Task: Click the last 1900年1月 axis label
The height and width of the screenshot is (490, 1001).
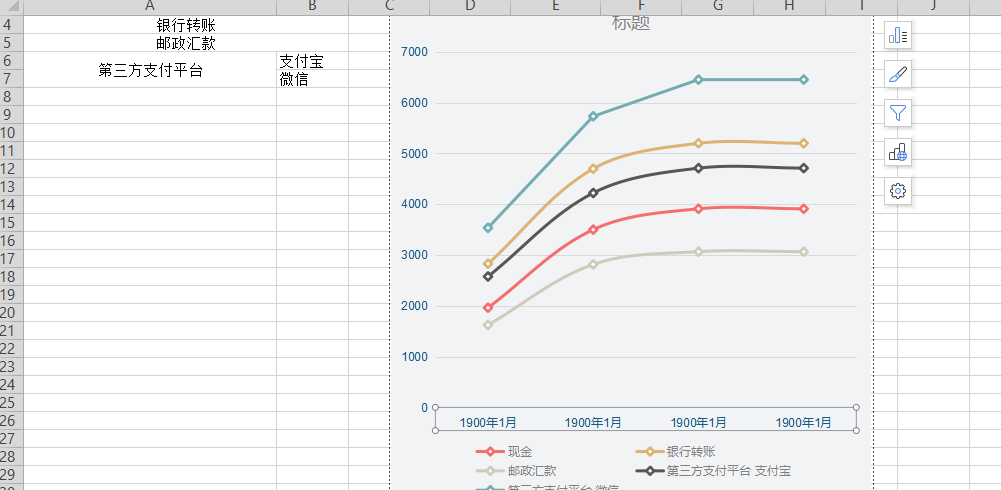Action: click(x=803, y=422)
